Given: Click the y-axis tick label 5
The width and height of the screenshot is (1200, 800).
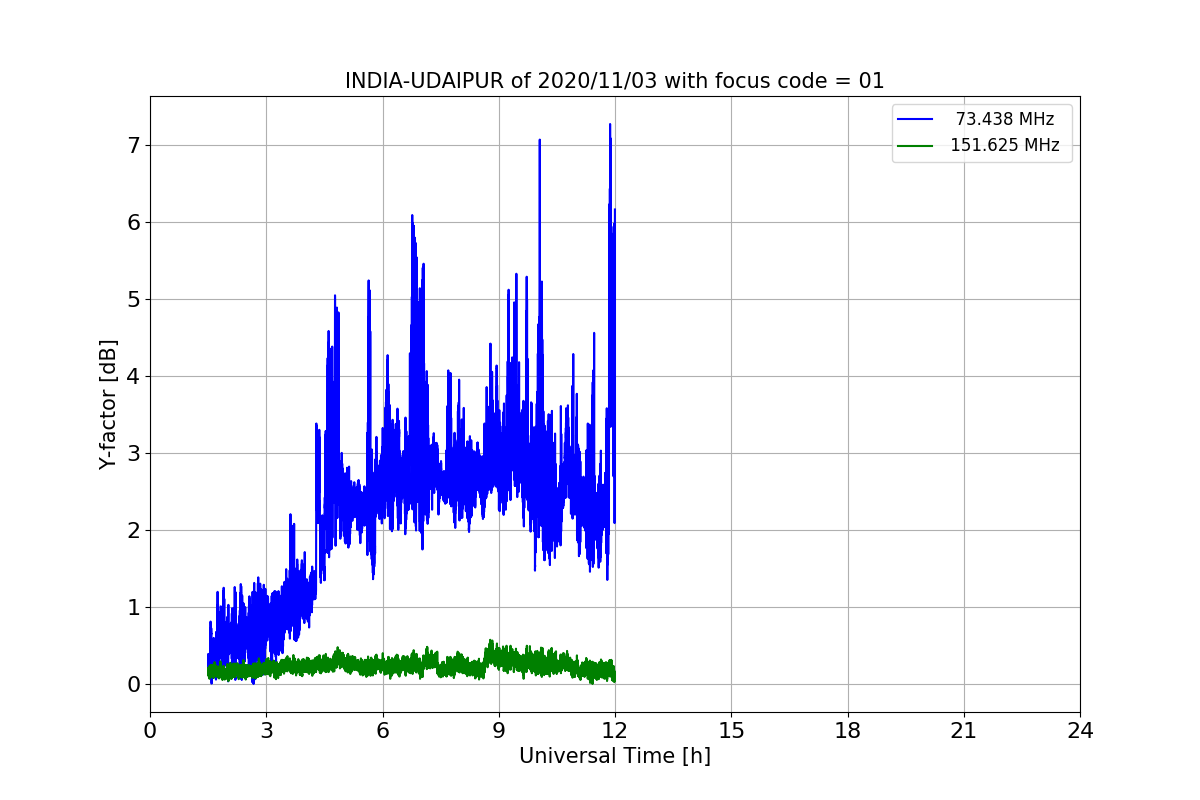Looking at the screenshot, I should pyautogui.click(x=134, y=300).
